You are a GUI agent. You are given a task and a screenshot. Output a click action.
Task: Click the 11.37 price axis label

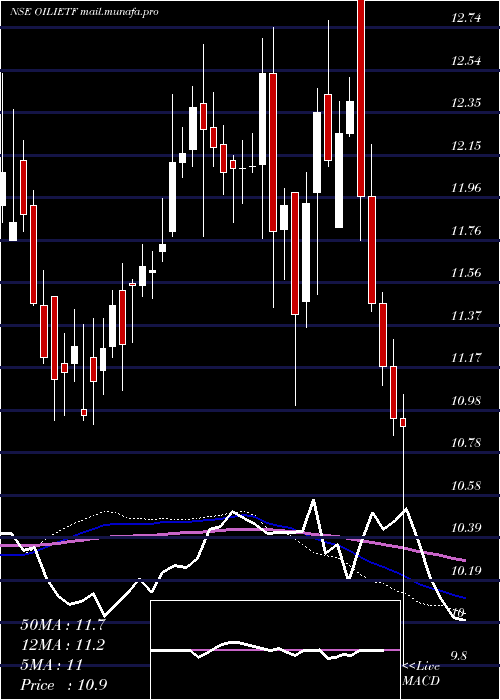tap(465, 316)
